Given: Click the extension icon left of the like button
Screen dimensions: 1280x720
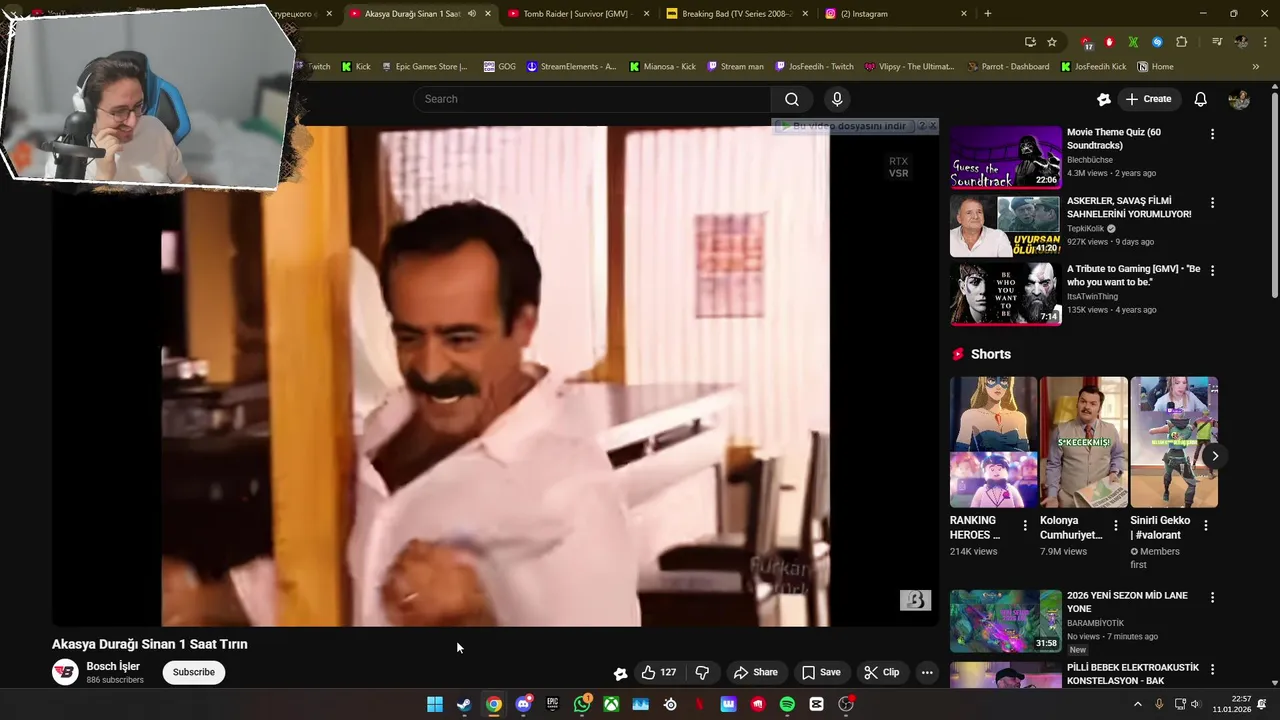Looking at the screenshot, I should (x=620, y=673).
